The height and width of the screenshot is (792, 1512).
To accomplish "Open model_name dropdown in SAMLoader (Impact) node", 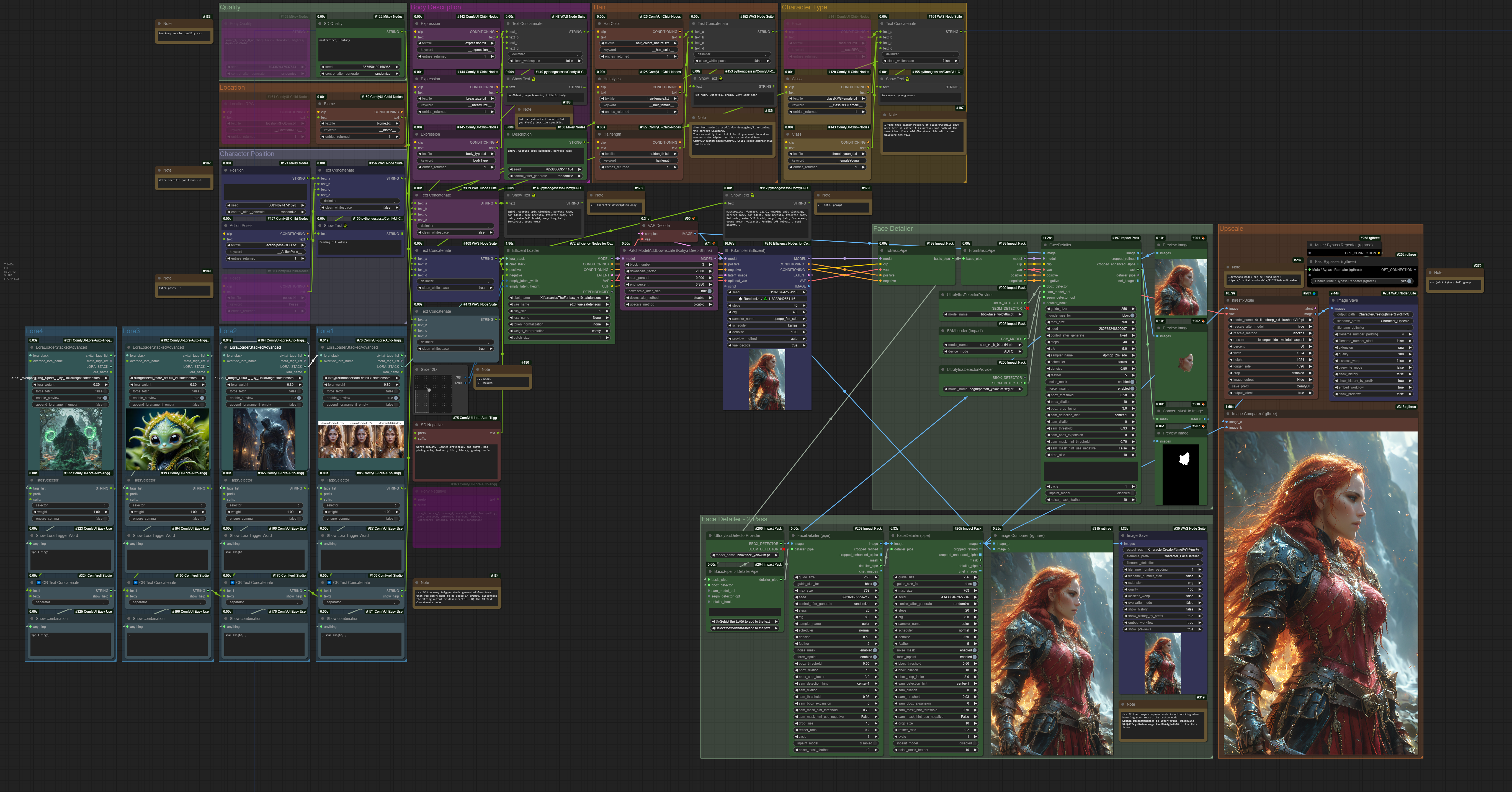I will (983, 345).
